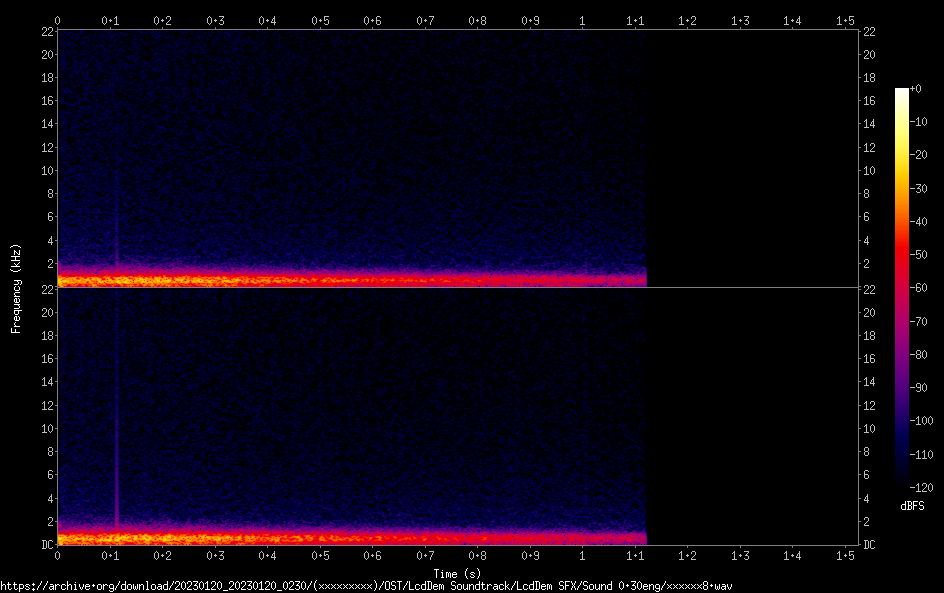Select the 0.5 tick on the top time axis
The width and height of the screenshot is (944, 593).
(320, 20)
